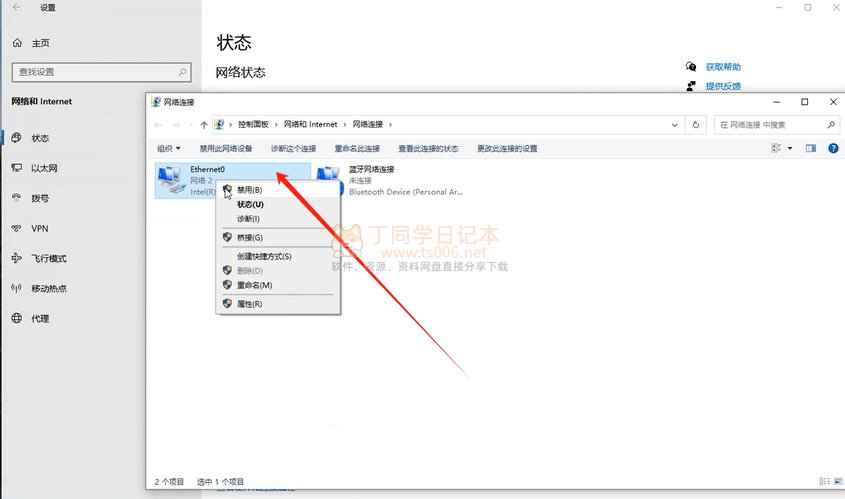Screen dimensions: 845x499
Task: Click 重命名此连接 in the toolbar
Action: 357,149
